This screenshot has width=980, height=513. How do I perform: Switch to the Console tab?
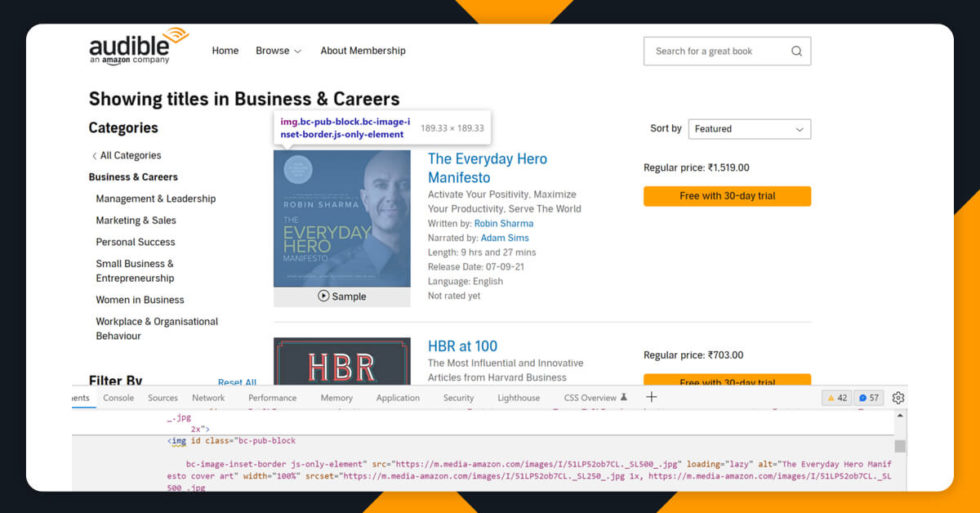coord(118,398)
